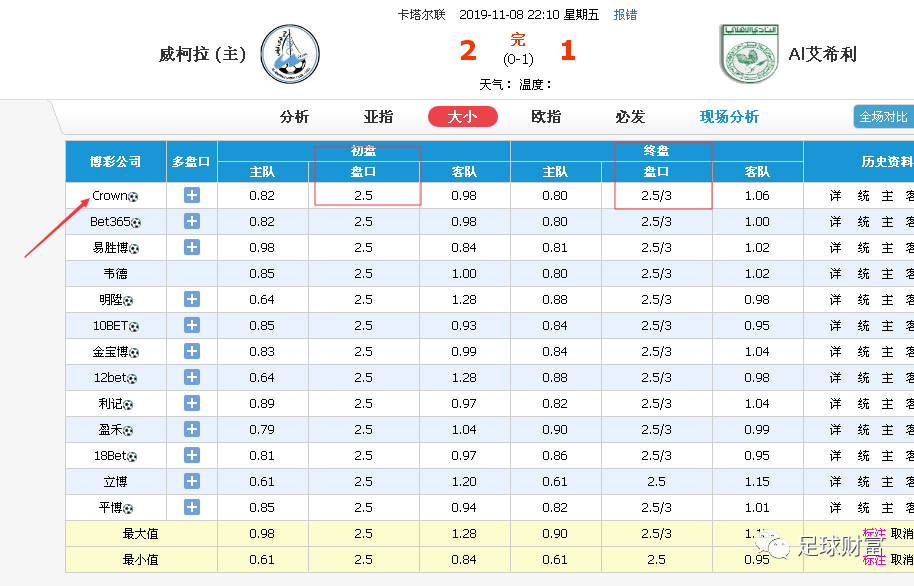
Task: Click the 最小值 row label
Action: (140, 560)
